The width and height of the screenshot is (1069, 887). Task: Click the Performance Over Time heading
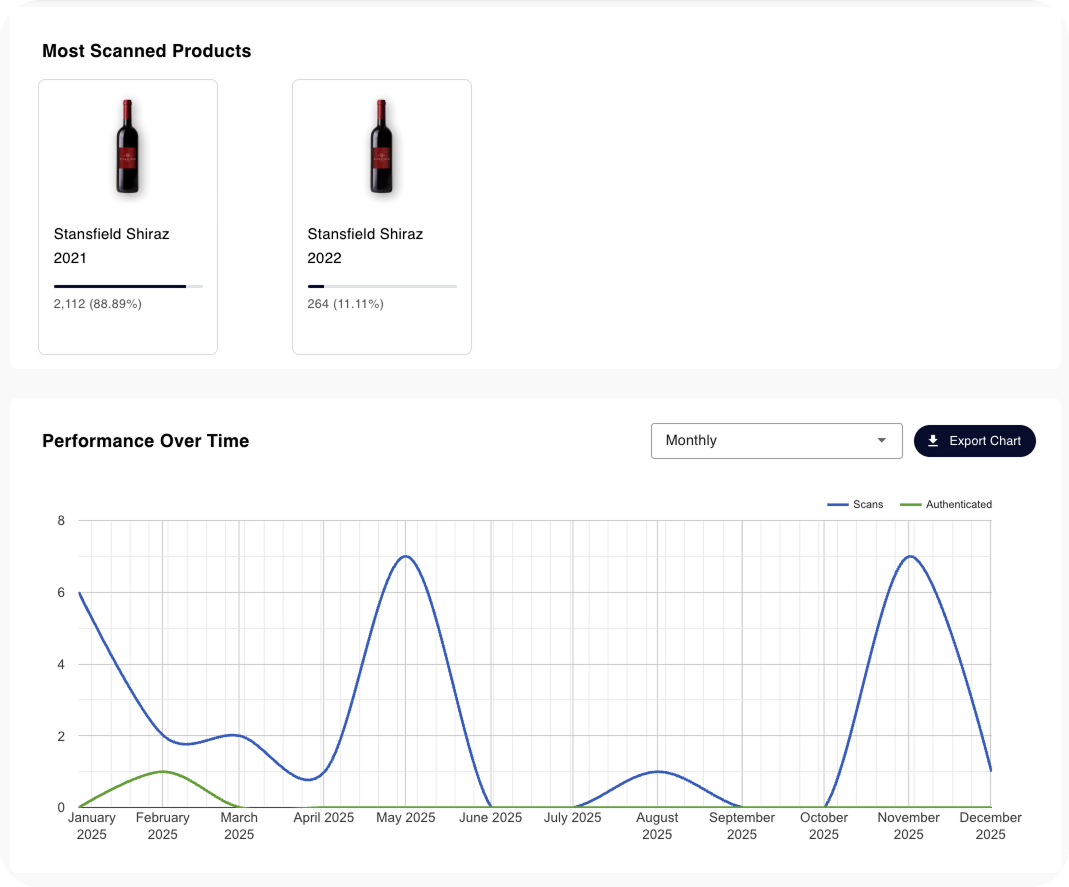point(146,441)
